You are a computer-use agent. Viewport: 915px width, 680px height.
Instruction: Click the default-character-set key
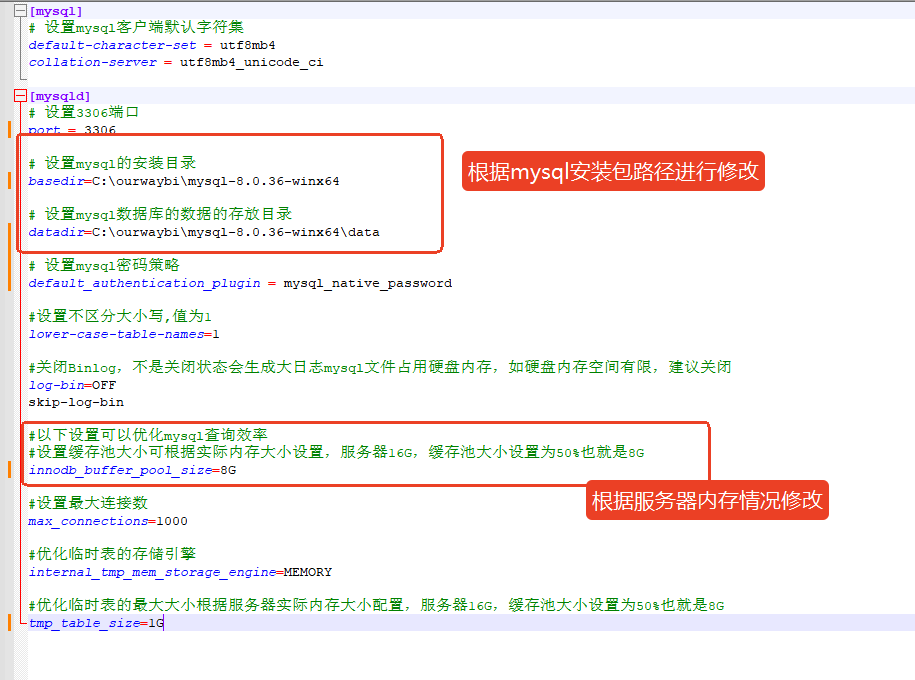(x=113, y=45)
